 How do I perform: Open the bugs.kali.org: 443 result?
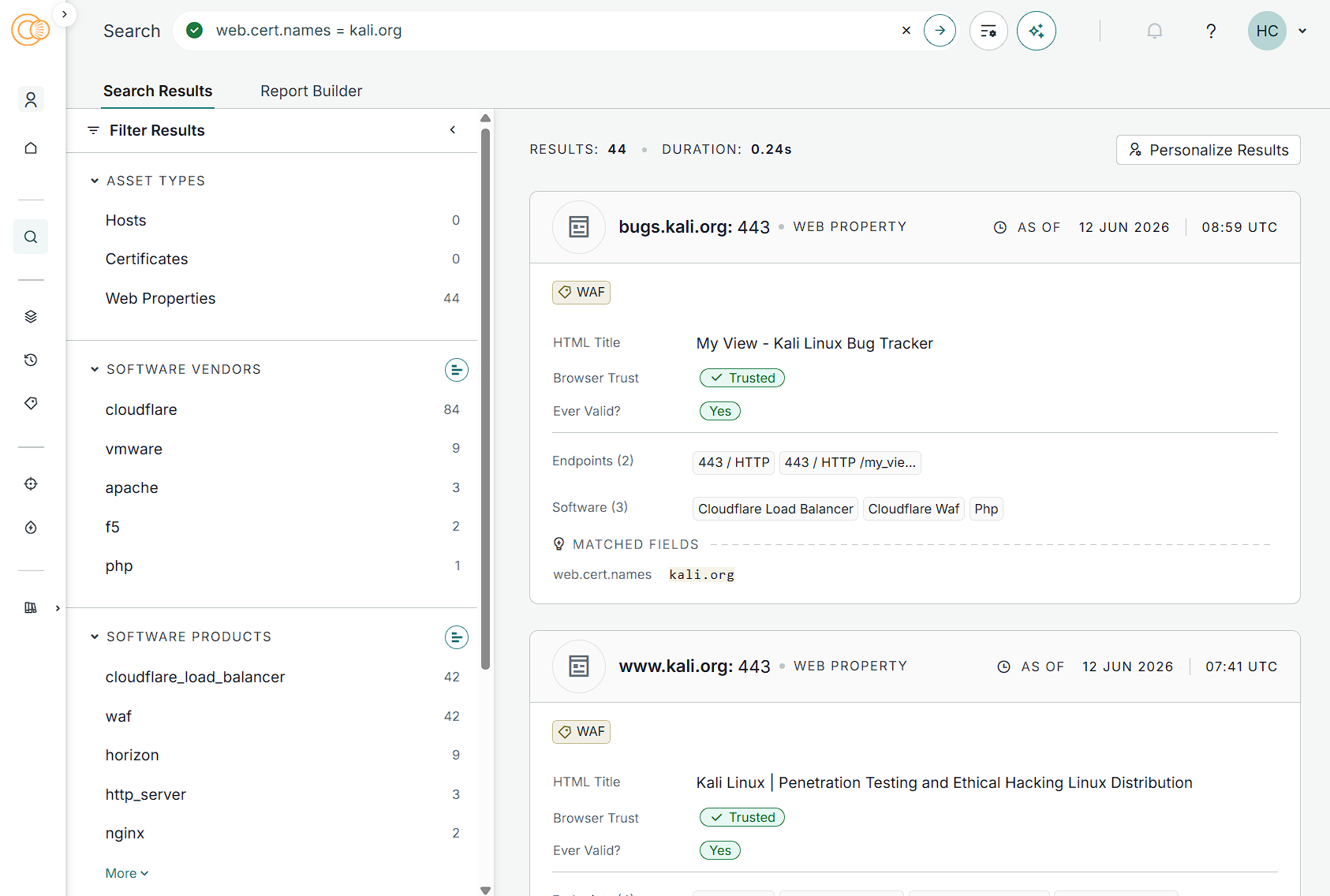coord(694,227)
